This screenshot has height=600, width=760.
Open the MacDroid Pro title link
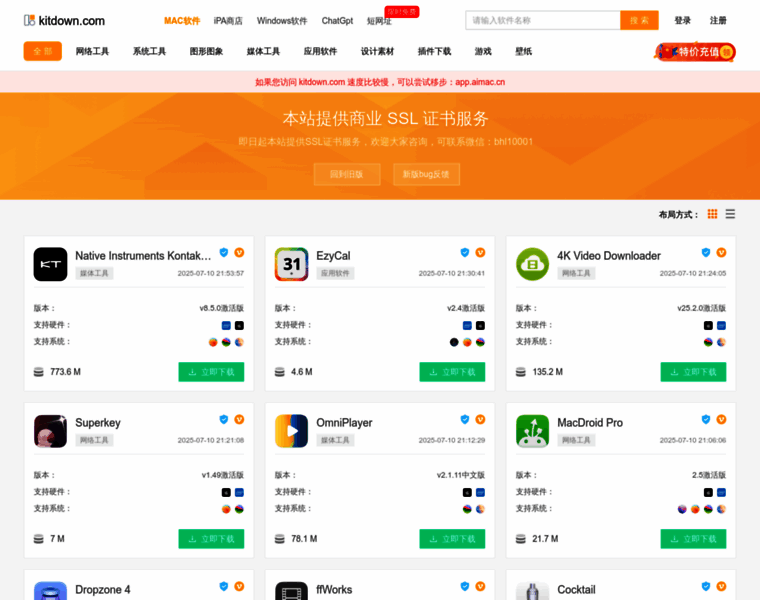(x=590, y=423)
